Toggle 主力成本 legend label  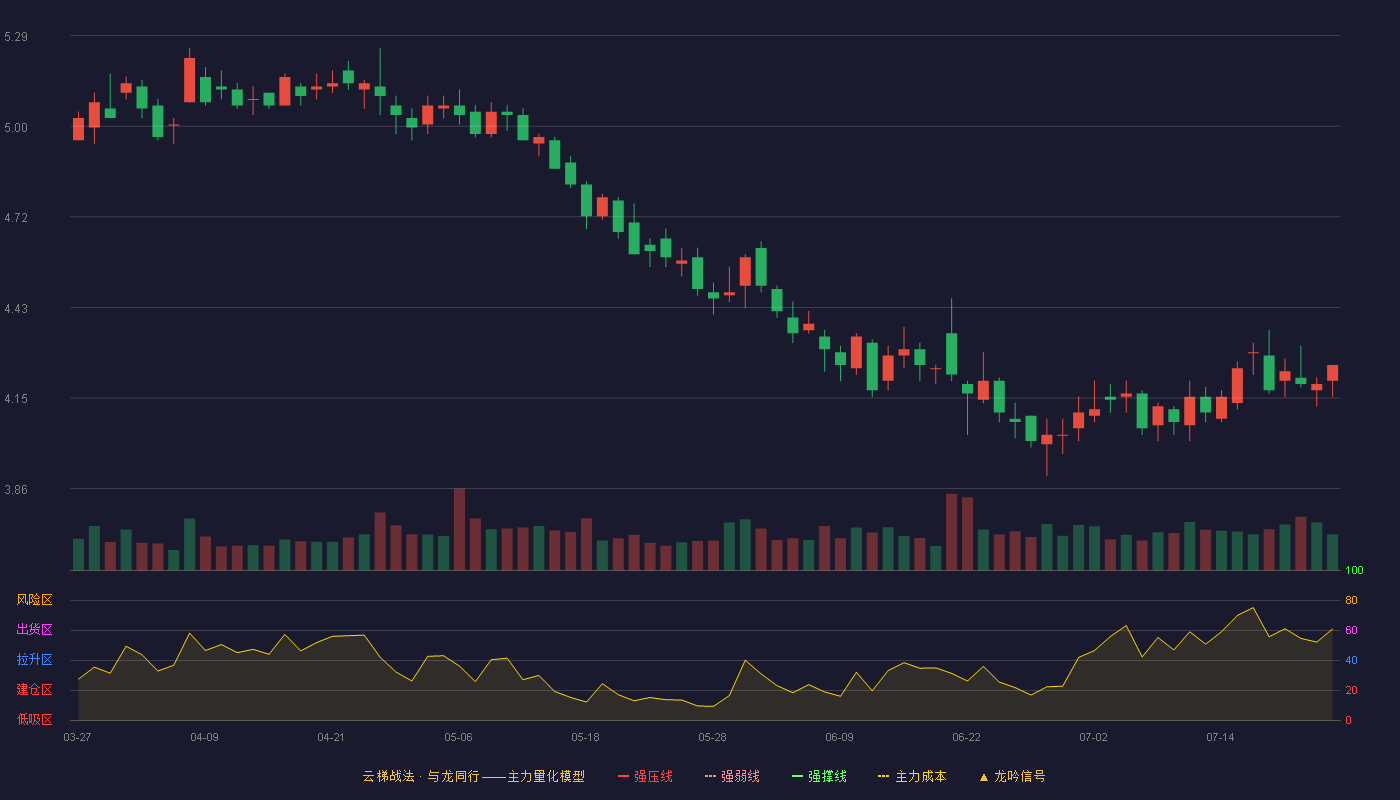(920, 776)
